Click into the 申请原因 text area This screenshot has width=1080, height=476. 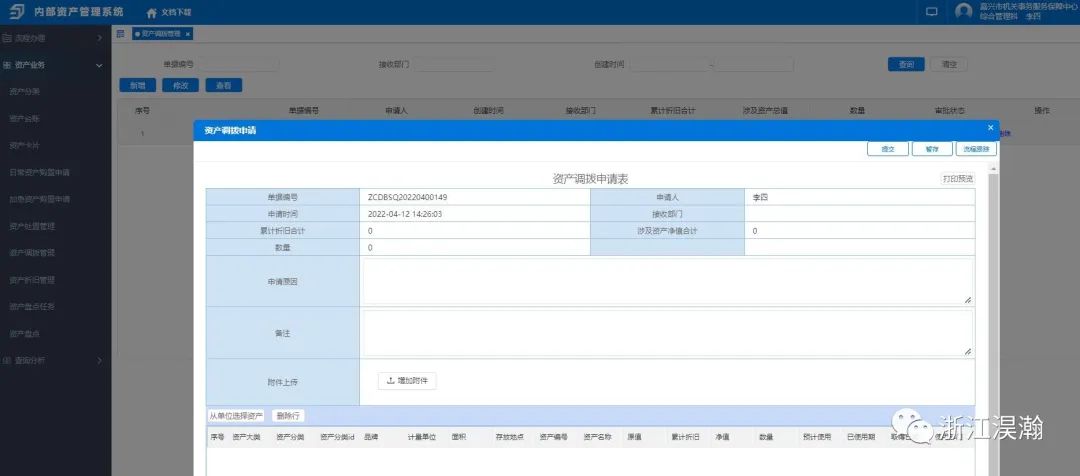tap(666, 281)
